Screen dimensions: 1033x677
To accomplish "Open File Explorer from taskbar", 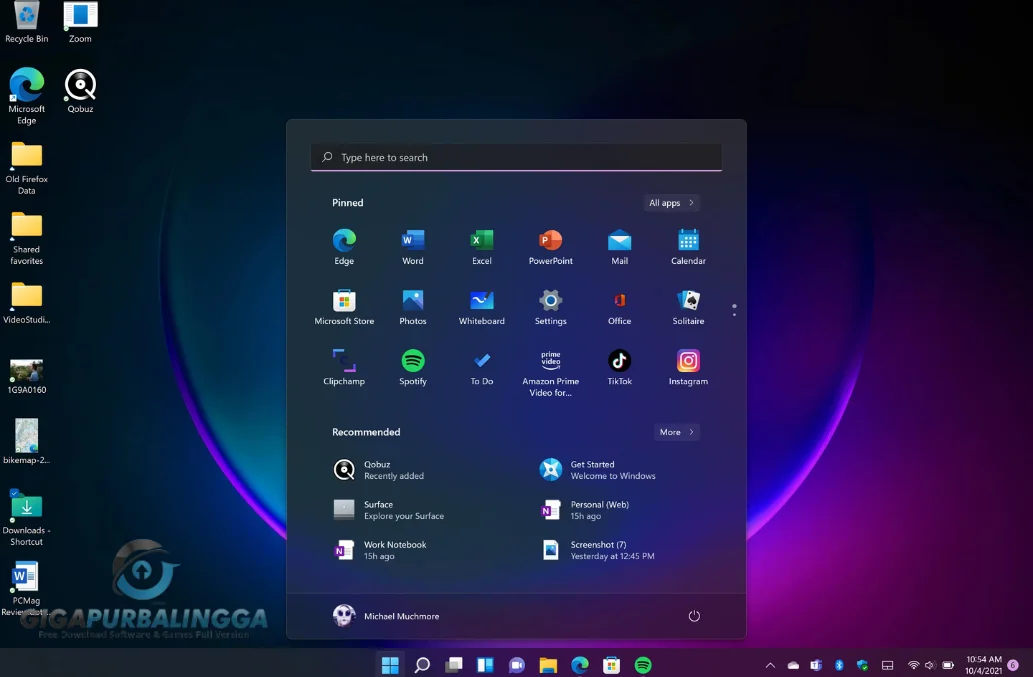I will pos(548,665).
